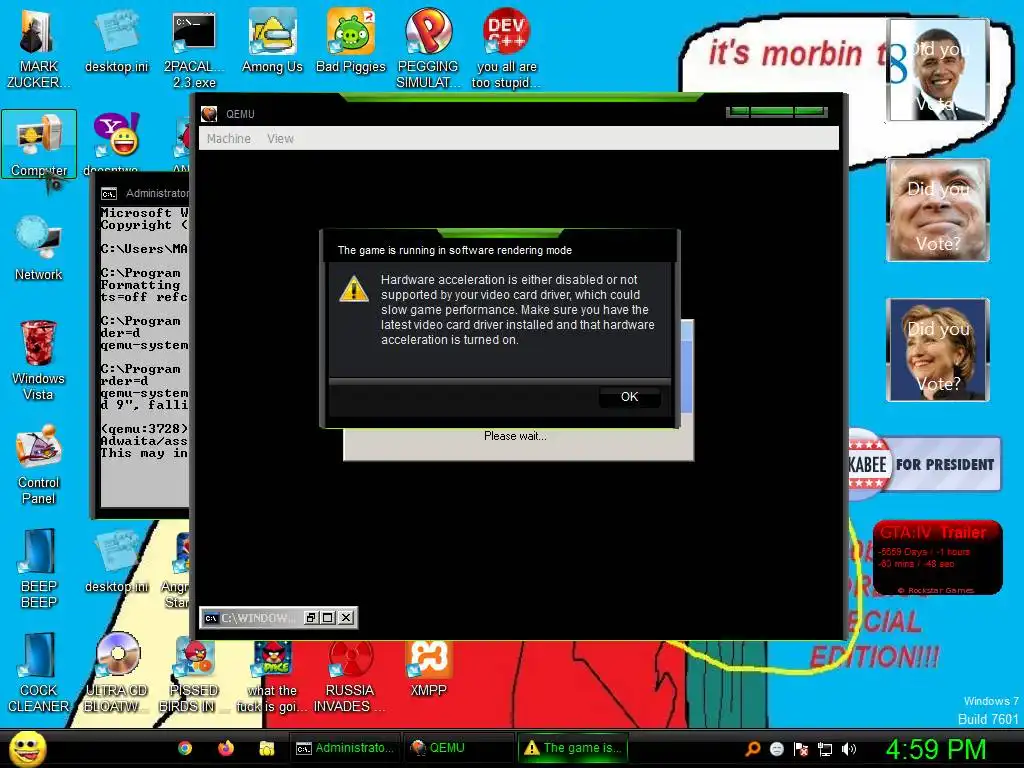The image size is (1024, 768).
Task: Open the Control Panel icon
Action: coord(39,464)
